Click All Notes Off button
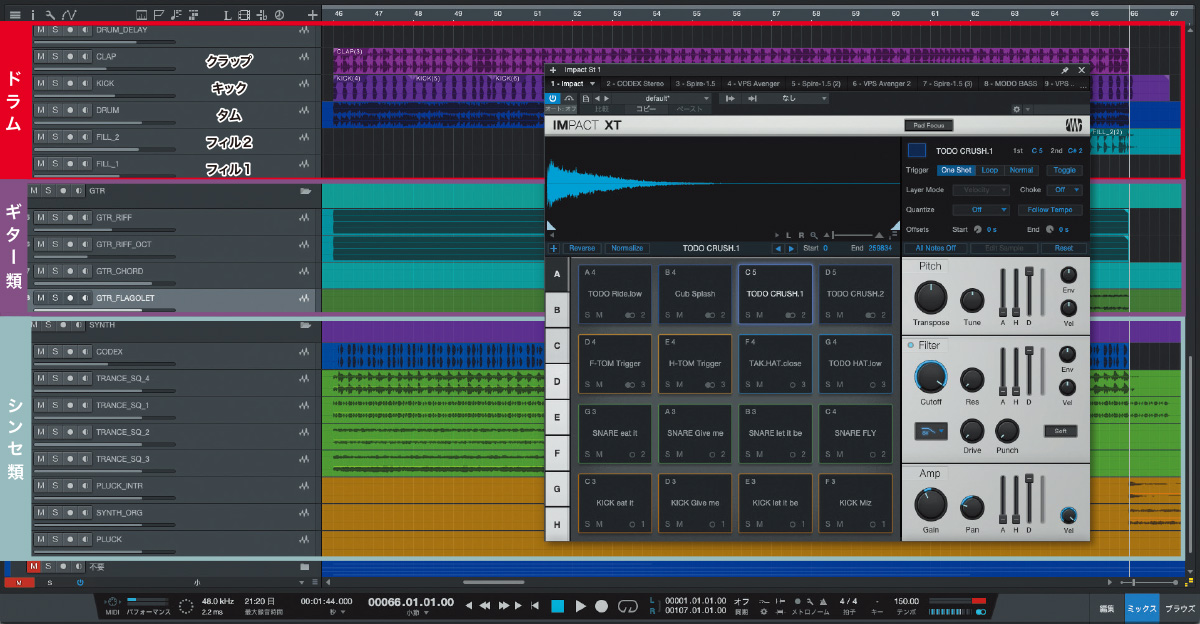The width and height of the screenshot is (1200, 624). tap(936, 248)
